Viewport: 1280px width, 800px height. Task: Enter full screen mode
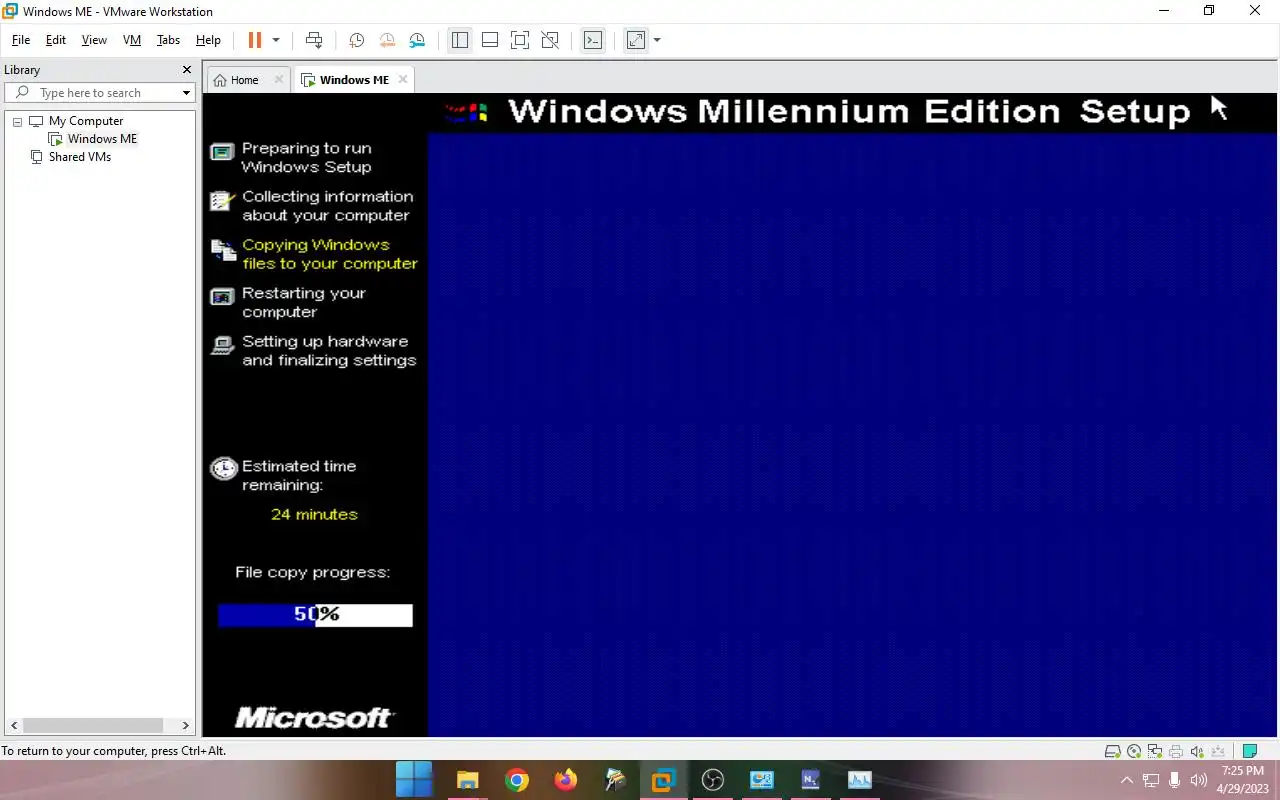point(520,40)
